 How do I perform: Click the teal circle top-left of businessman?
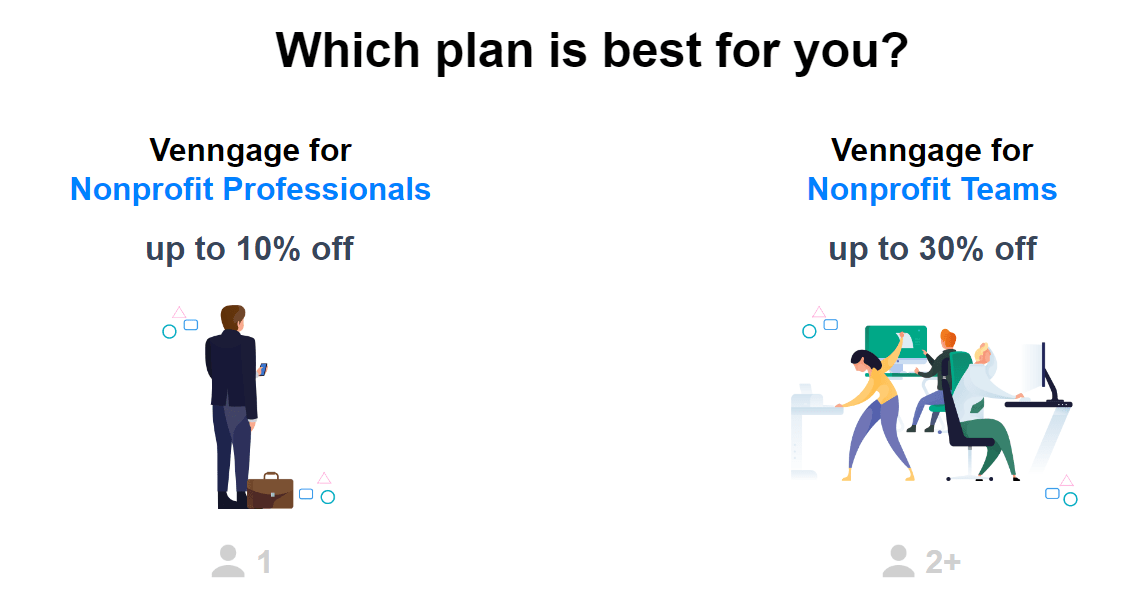click(169, 332)
